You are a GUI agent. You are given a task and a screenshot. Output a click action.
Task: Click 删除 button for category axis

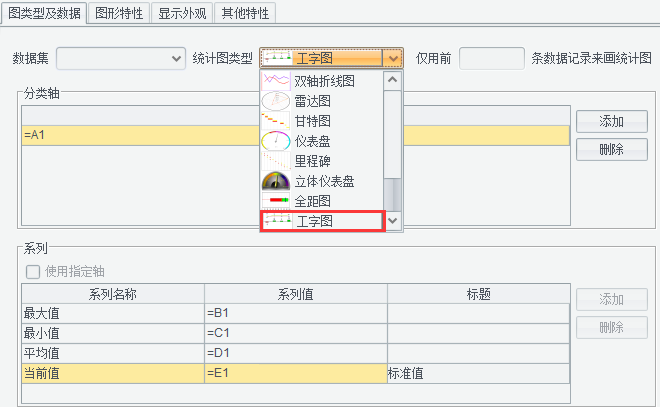(x=611, y=149)
